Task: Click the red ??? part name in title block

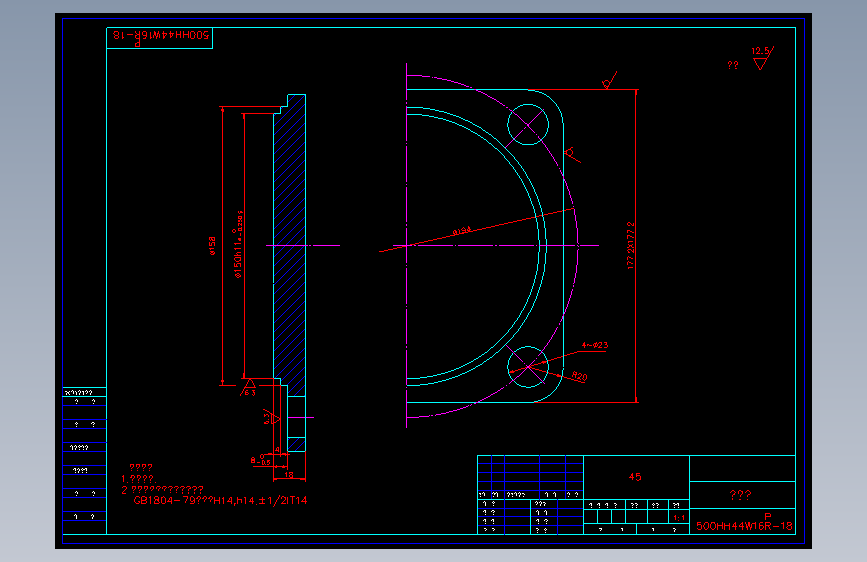Action: [x=740, y=495]
